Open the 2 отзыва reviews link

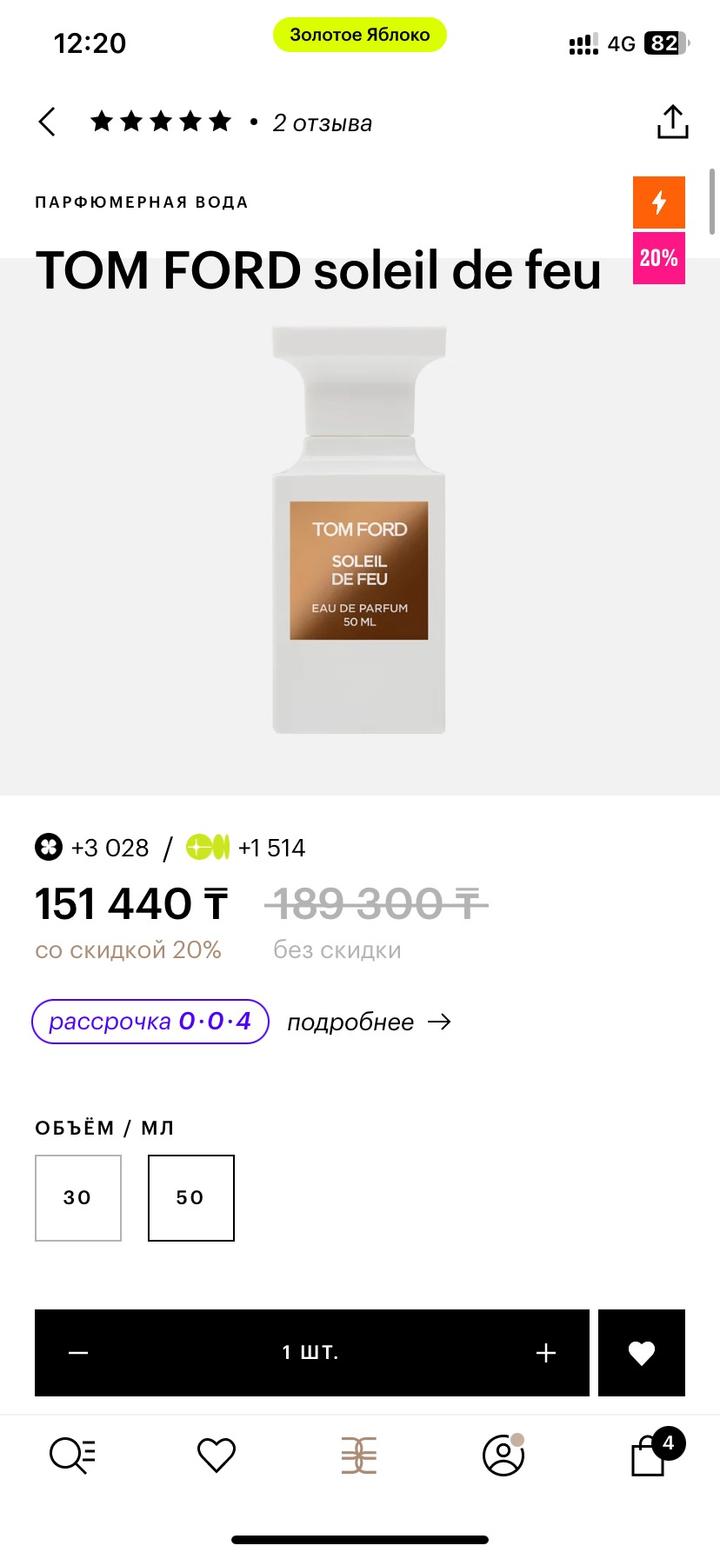[322, 123]
